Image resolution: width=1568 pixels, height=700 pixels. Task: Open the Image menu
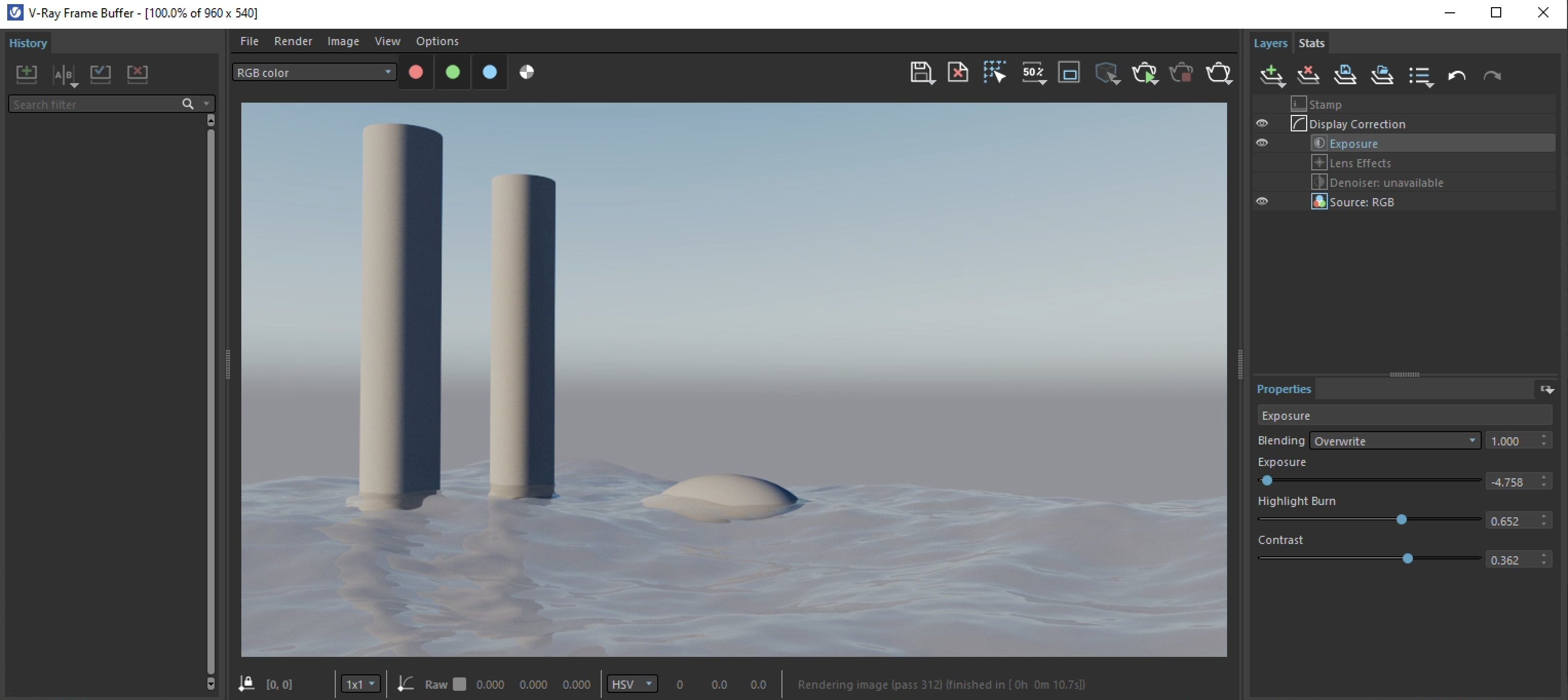tap(342, 41)
